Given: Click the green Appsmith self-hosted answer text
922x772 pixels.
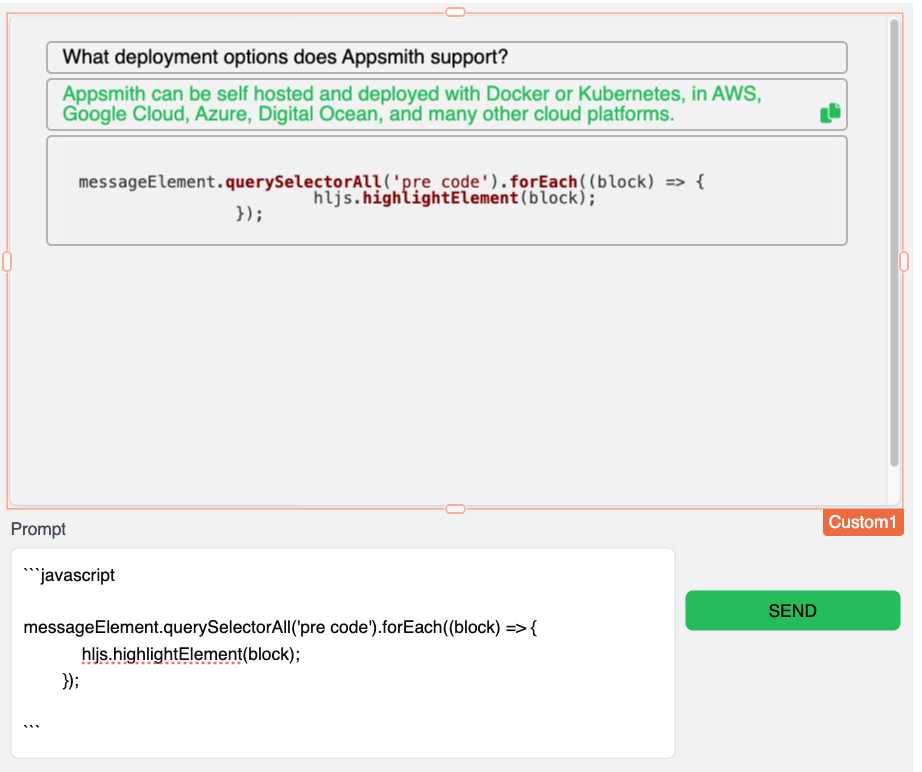Looking at the screenshot, I should [x=410, y=104].
